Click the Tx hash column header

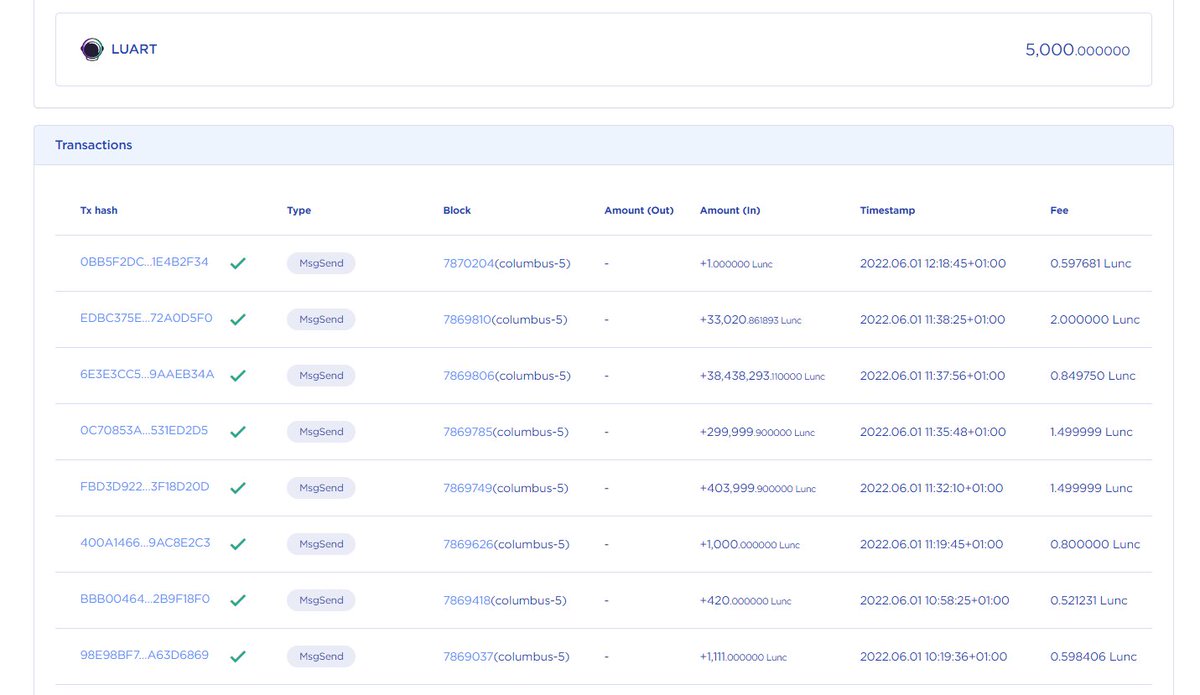coord(99,210)
